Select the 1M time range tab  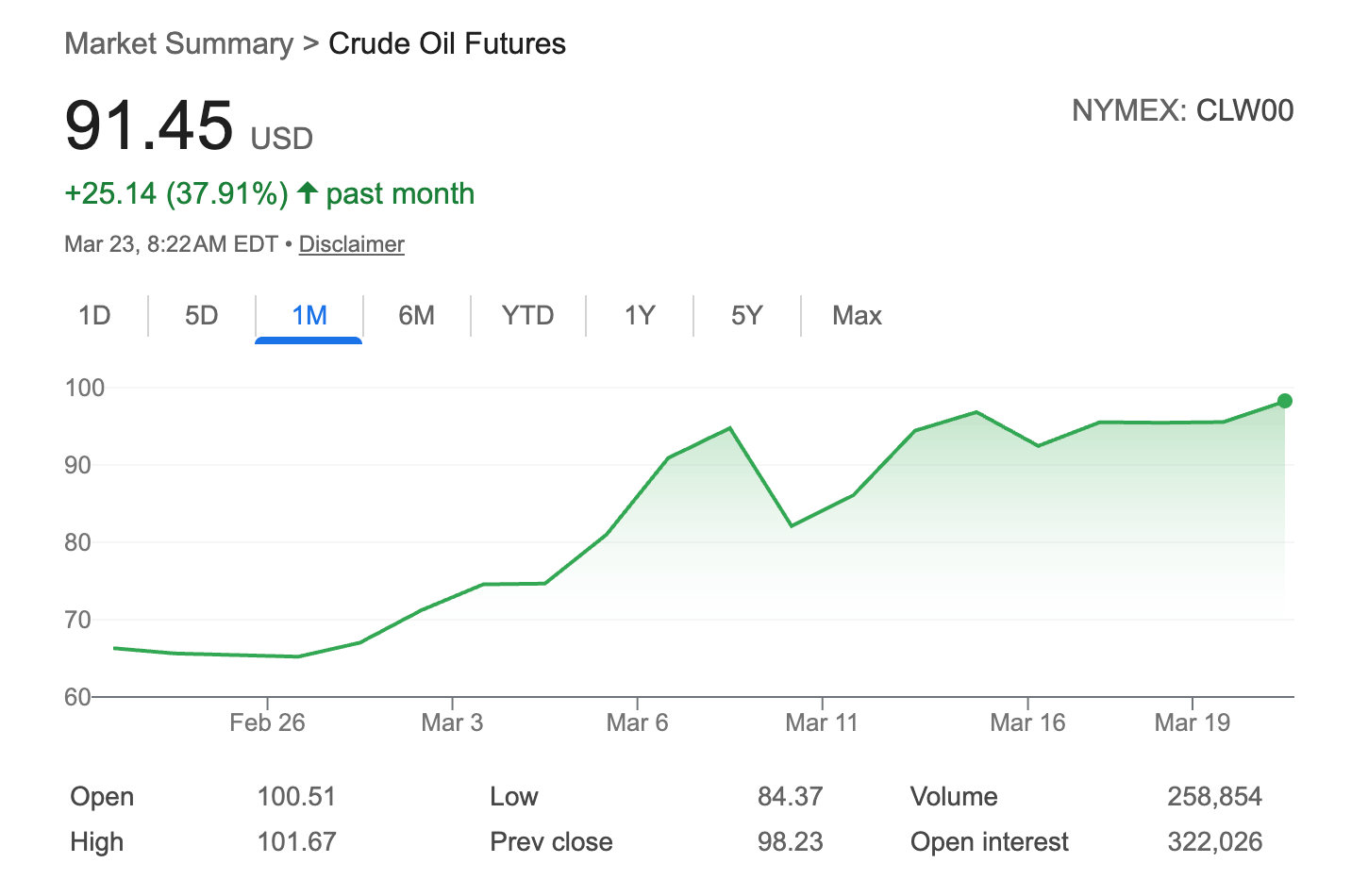309,315
